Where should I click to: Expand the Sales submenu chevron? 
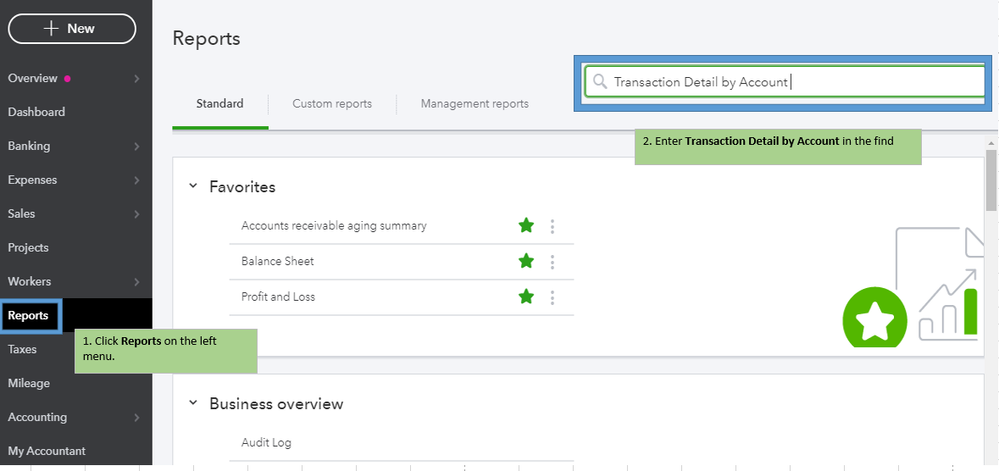137,214
